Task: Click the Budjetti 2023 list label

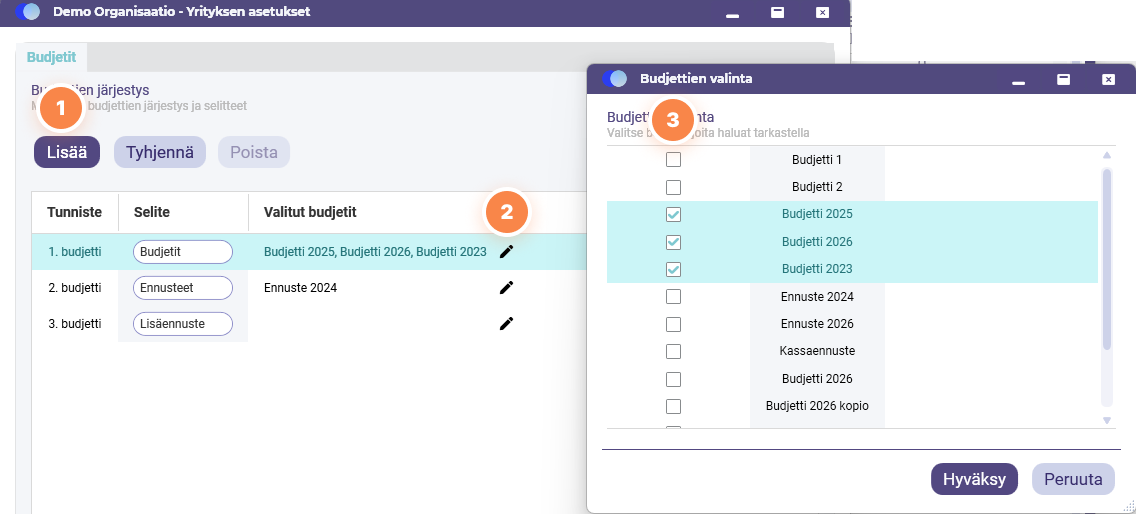Action: (817, 269)
